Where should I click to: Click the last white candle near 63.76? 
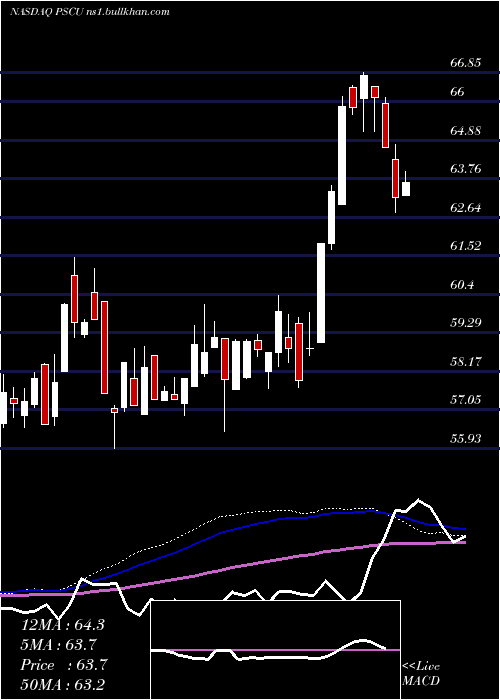[405, 188]
